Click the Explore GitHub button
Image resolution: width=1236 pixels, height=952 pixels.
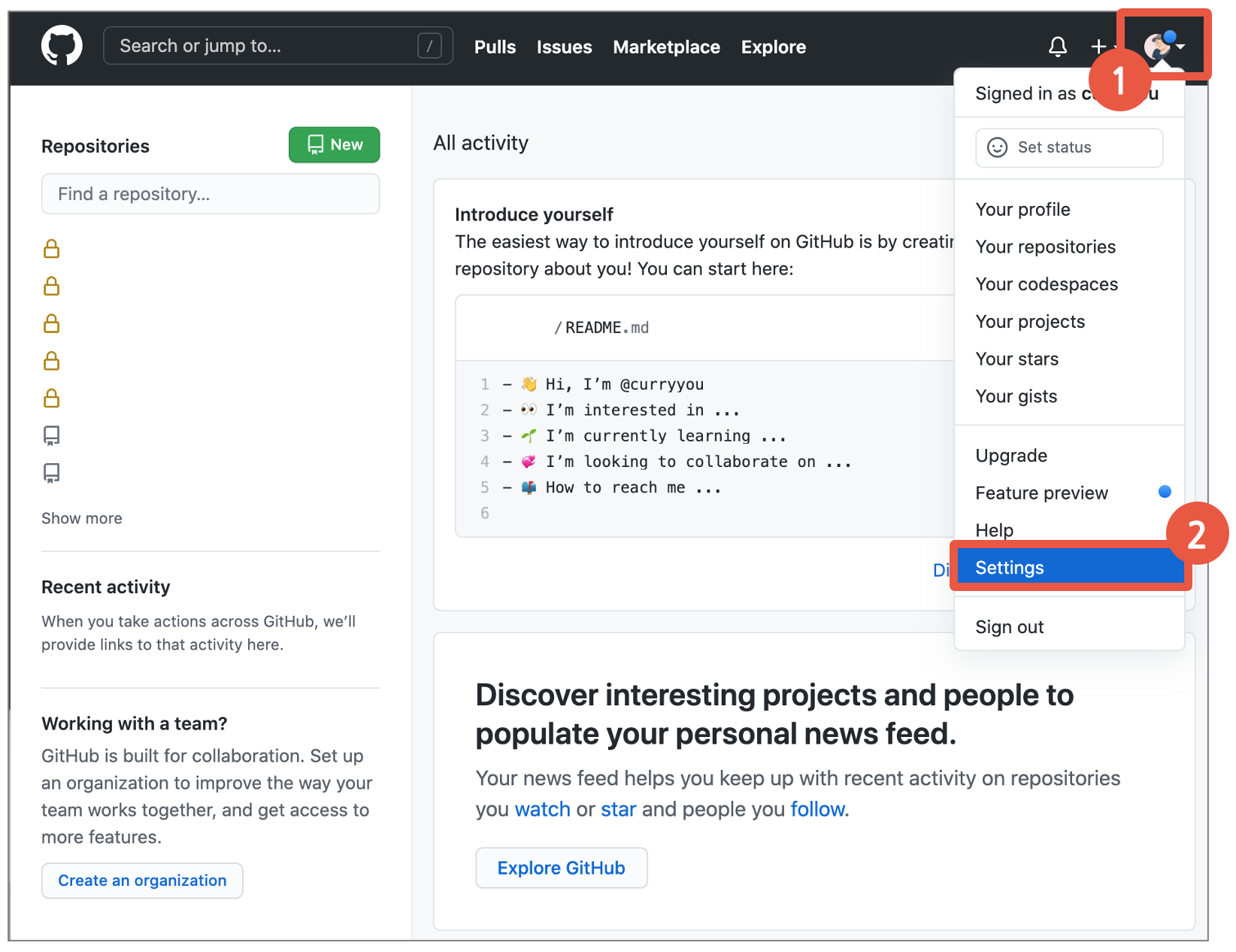click(561, 868)
